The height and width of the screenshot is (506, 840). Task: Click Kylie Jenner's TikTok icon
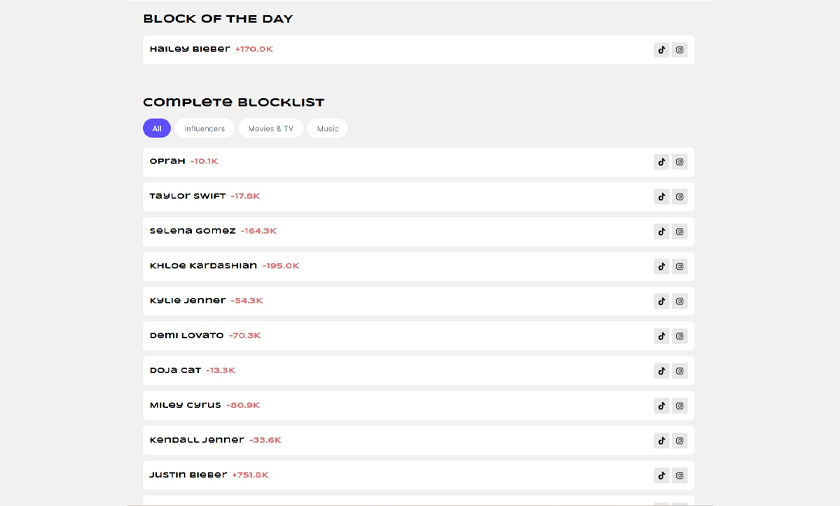pyautogui.click(x=661, y=301)
